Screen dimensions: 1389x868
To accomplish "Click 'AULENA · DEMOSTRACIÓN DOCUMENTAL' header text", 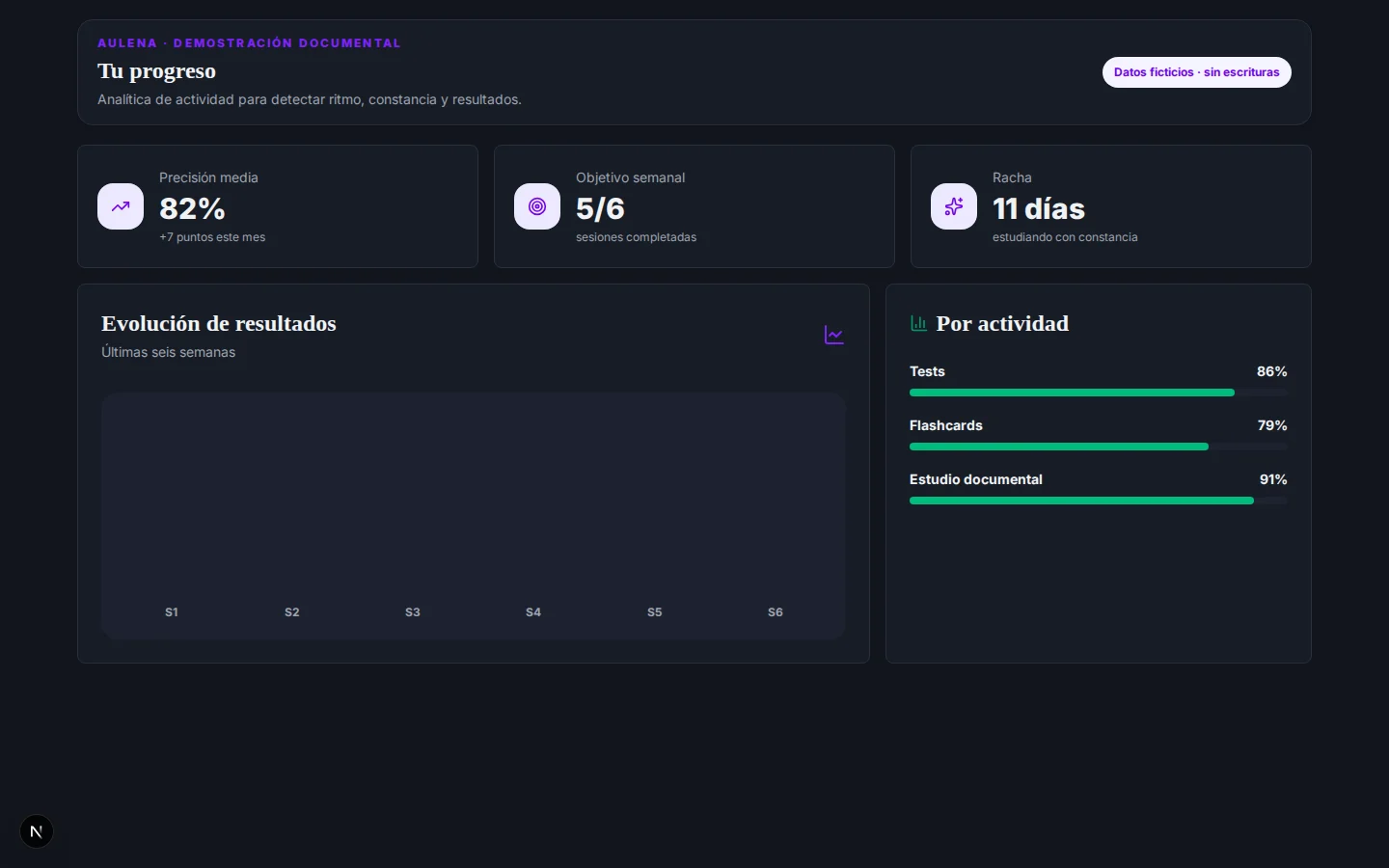I will coord(249,43).
